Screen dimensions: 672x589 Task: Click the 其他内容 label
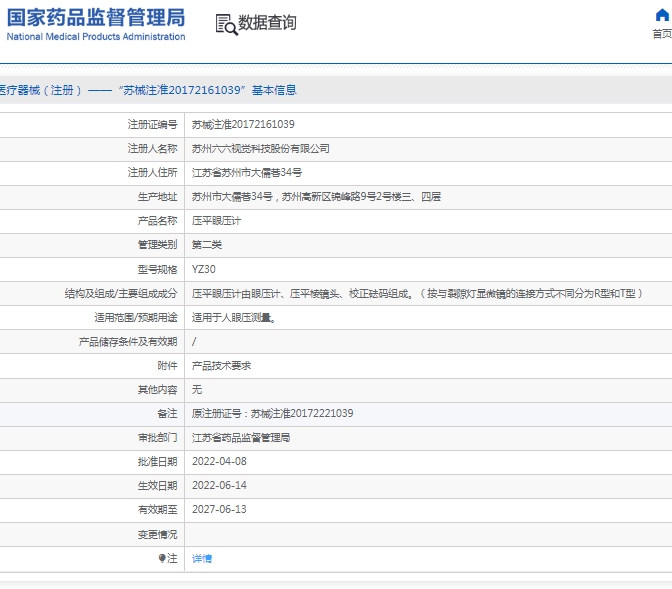coord(157,390)
